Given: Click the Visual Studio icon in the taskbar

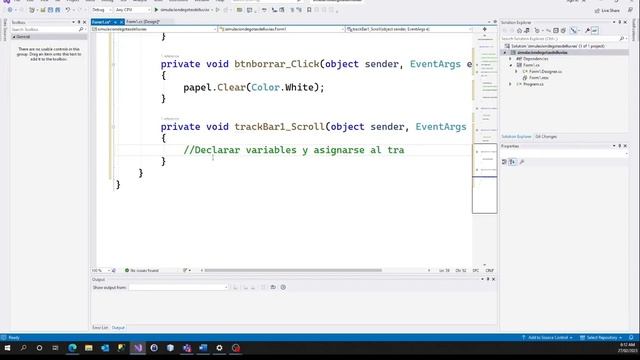Looking at the screenshot, I should (x=138, y=348).
